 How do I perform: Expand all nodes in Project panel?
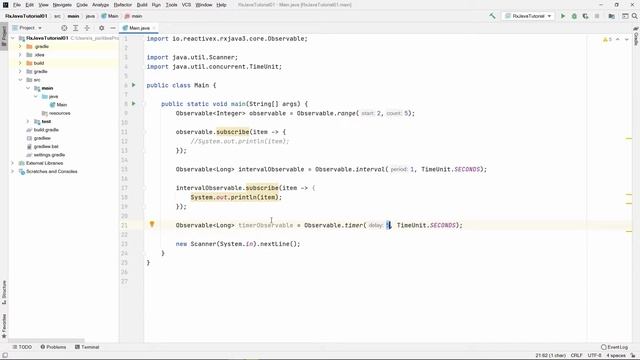tap(76, 28)
